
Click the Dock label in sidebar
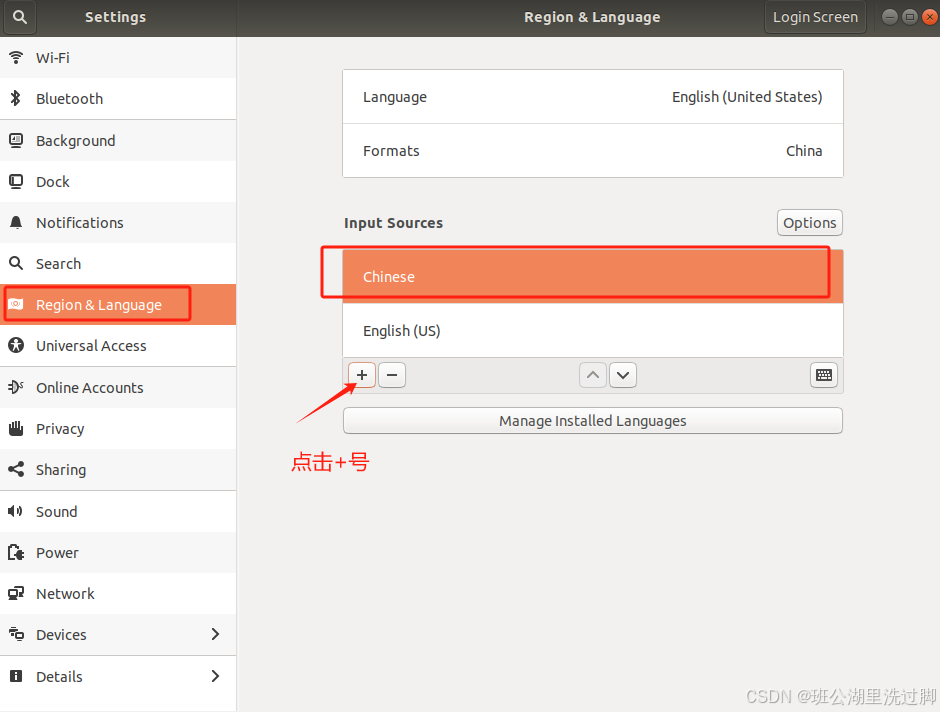(x=53, y=182)
